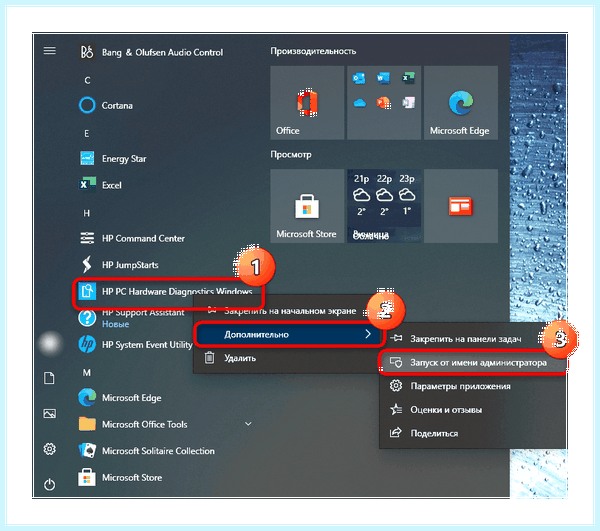Click the pin icon beside Закрепить на панели задач
This screenshot has height=531, width=600.
(396, 338)
